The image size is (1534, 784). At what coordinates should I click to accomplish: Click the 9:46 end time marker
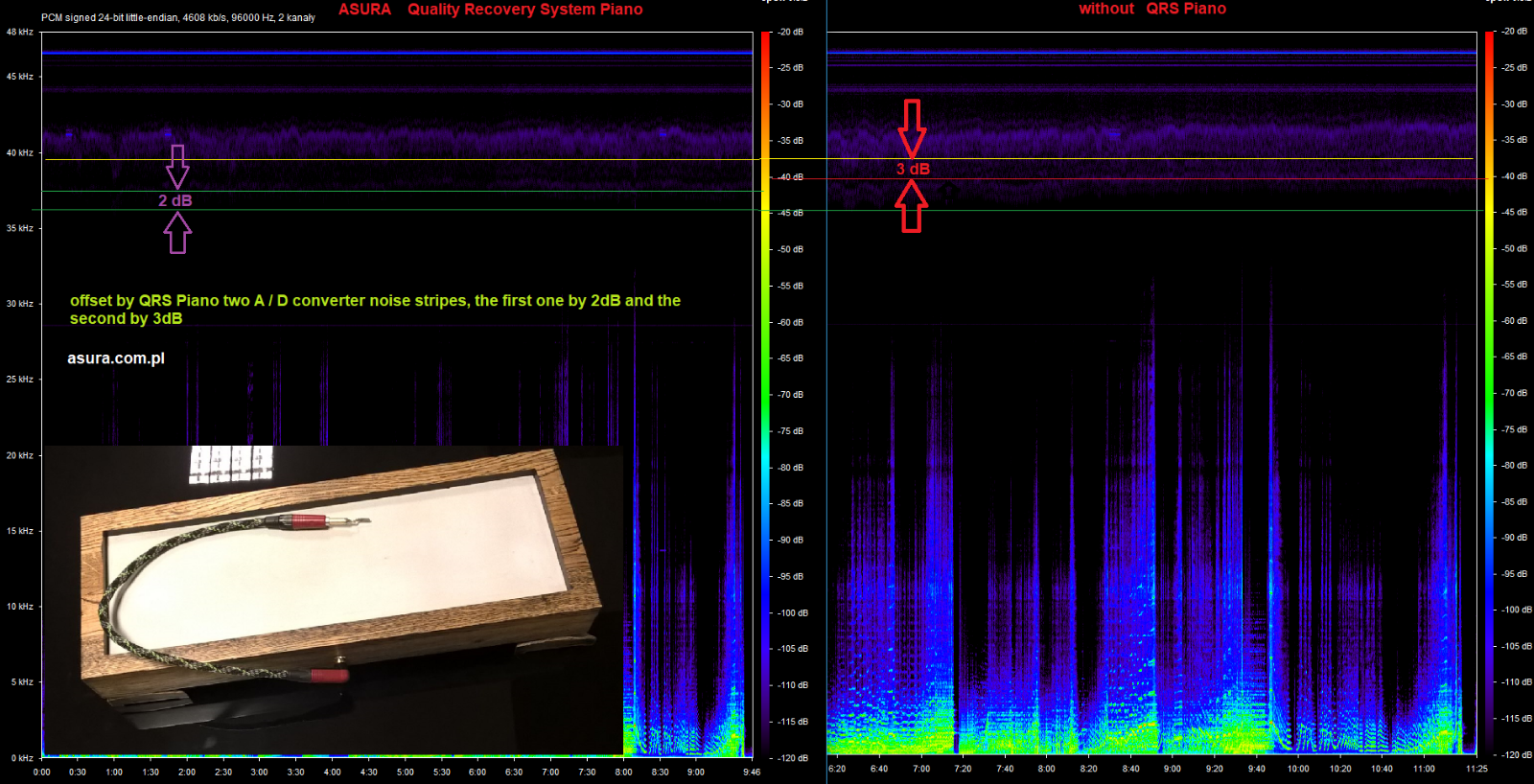click(x=752, y=772)
